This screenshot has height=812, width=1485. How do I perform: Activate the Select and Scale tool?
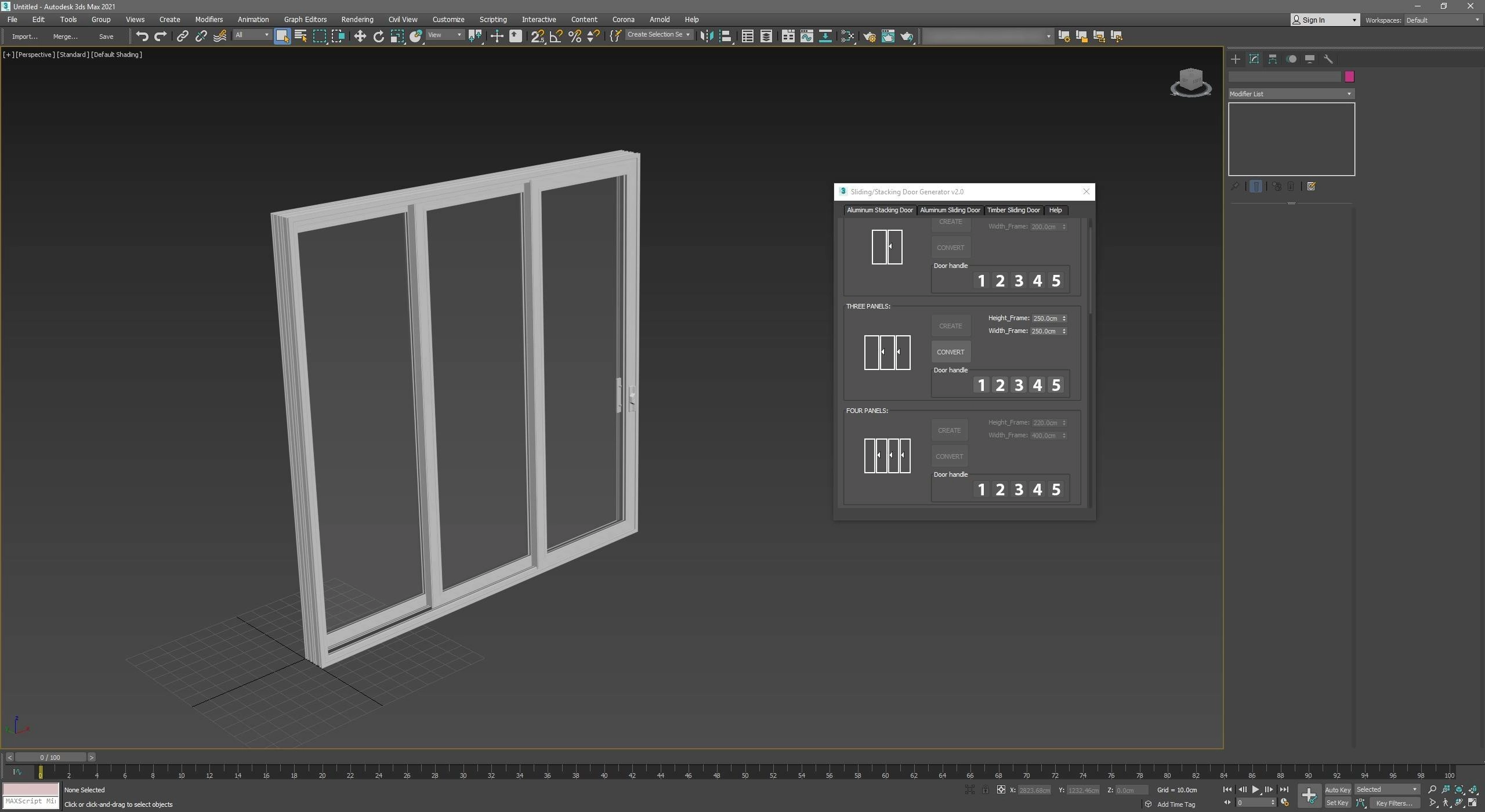[x=397, y=36]
